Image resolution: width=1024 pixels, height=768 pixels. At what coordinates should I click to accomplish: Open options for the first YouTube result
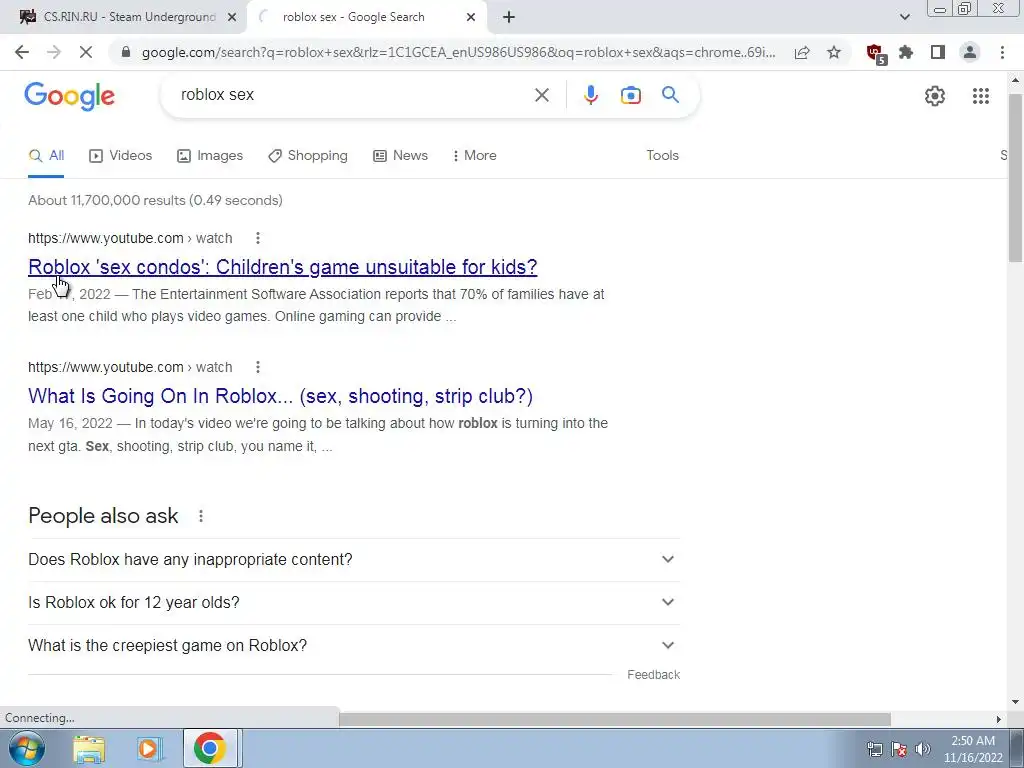(258, 238)
